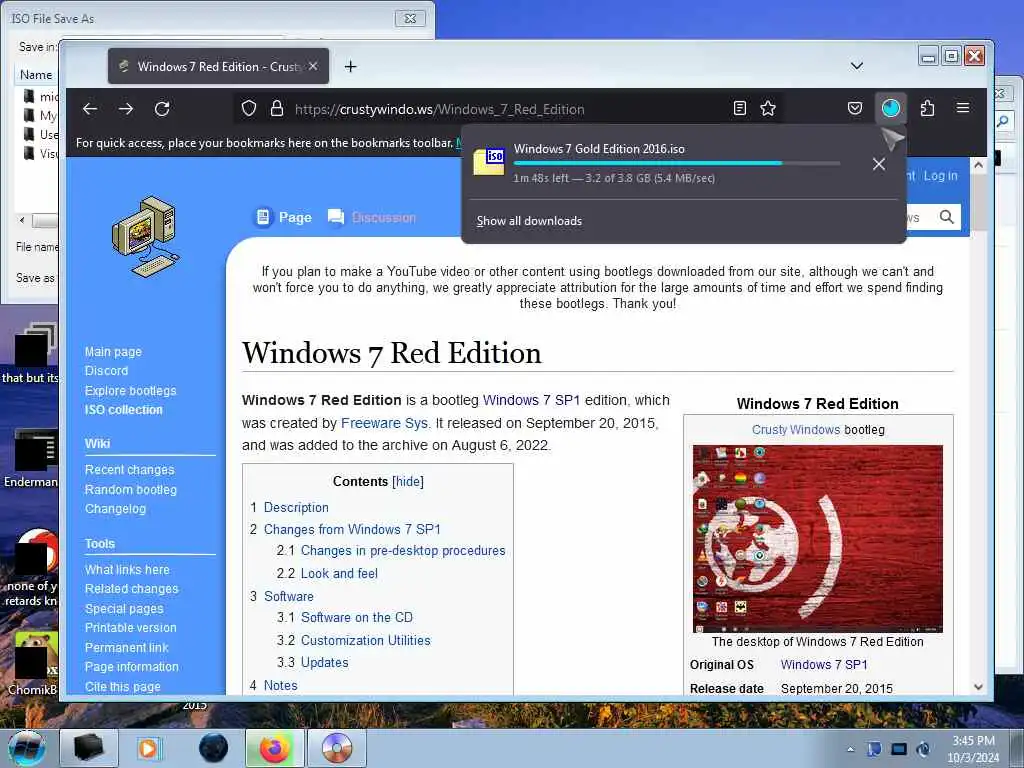This screenshot has width=1024, height=768.
Task: Click the padlock site security icon
Action: (277, 108)
